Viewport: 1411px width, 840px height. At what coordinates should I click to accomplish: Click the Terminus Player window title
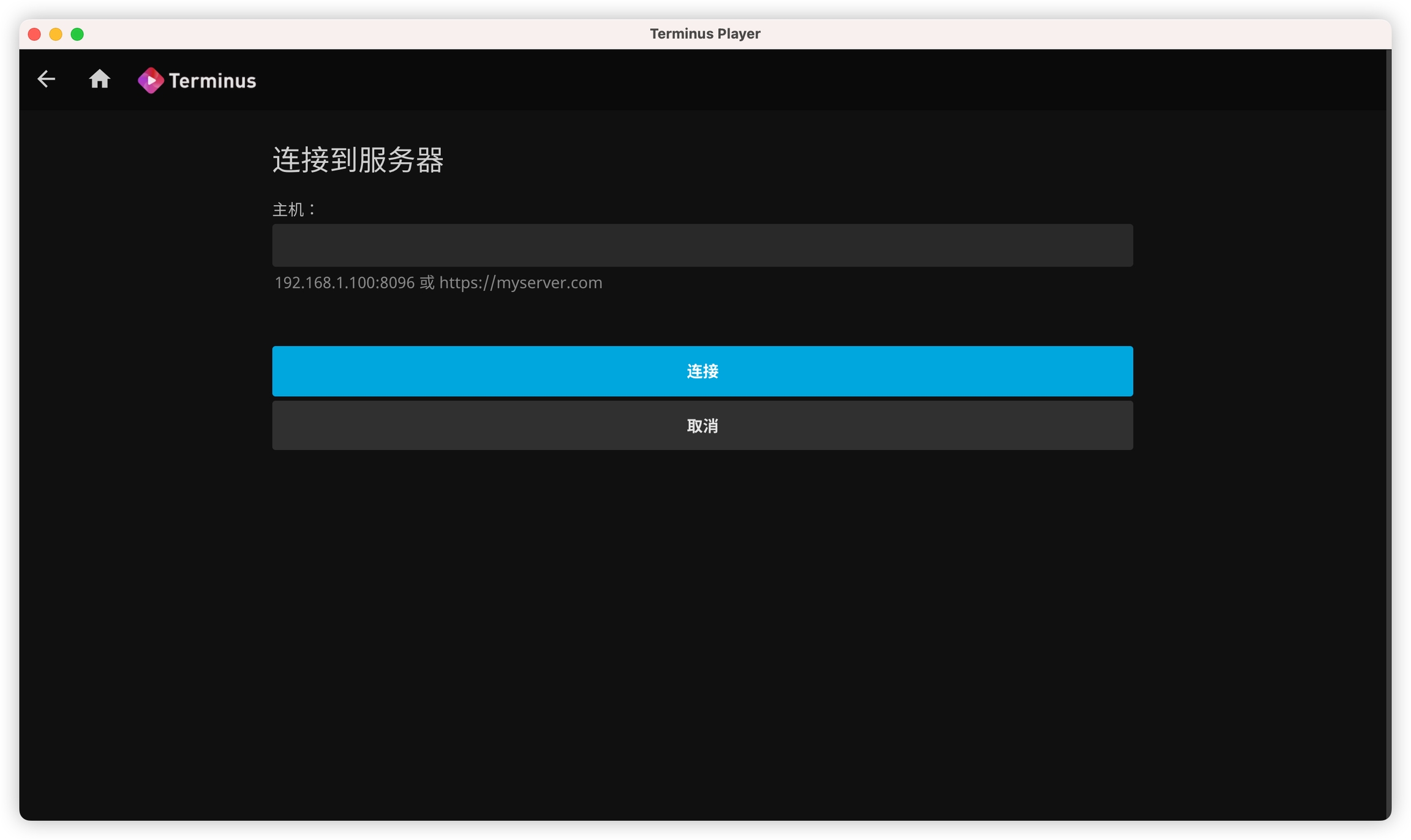(705, 34)
